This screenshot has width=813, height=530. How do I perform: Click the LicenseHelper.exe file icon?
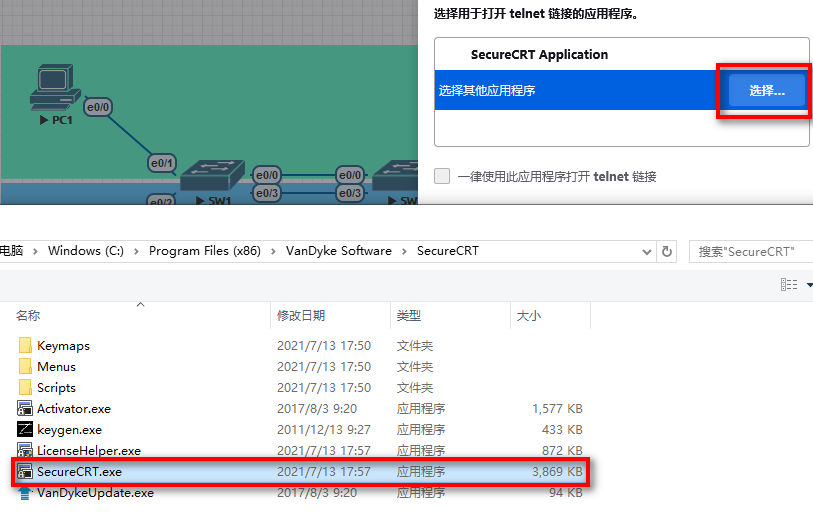click(24, 450)
